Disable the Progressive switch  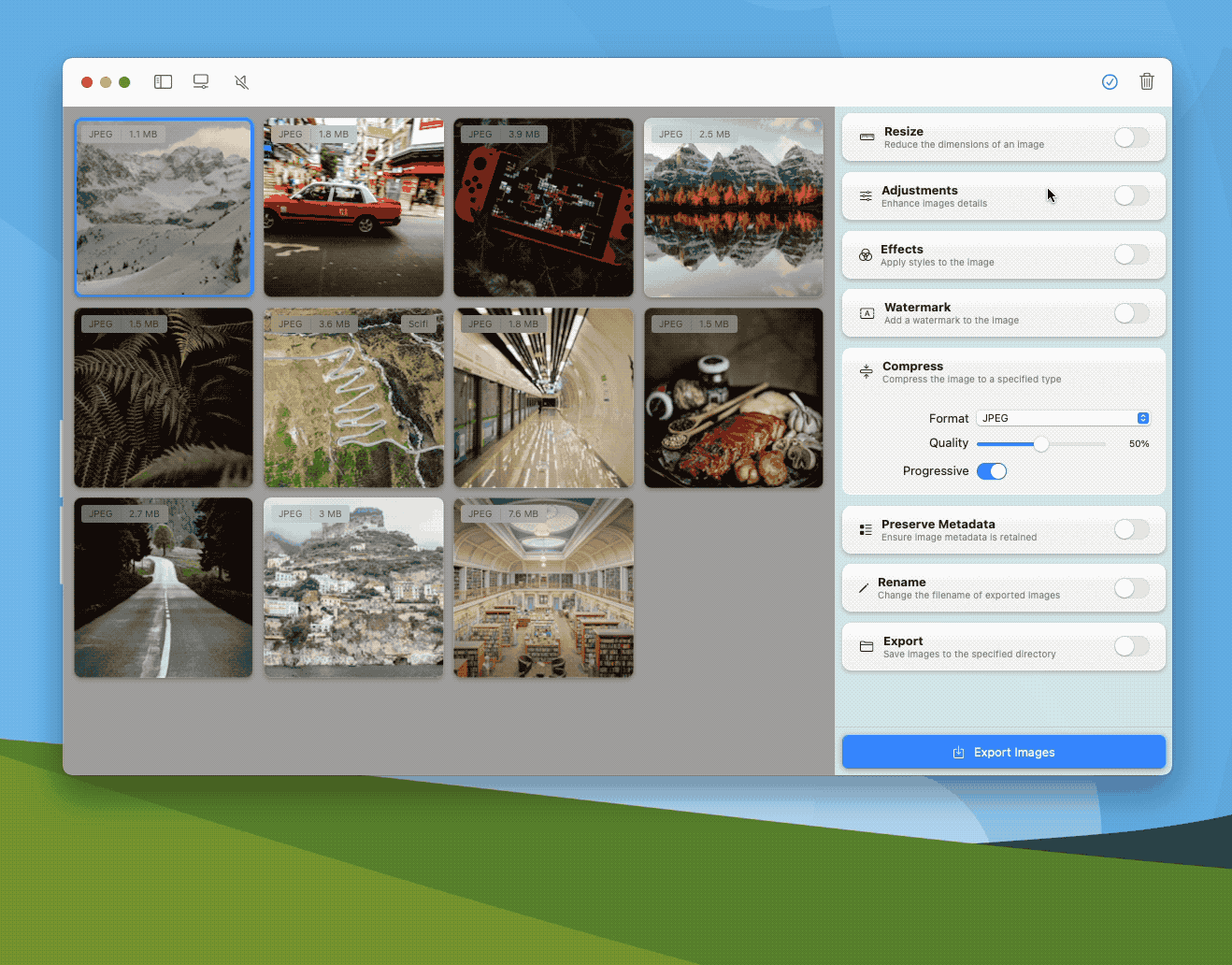click(992, 471)
